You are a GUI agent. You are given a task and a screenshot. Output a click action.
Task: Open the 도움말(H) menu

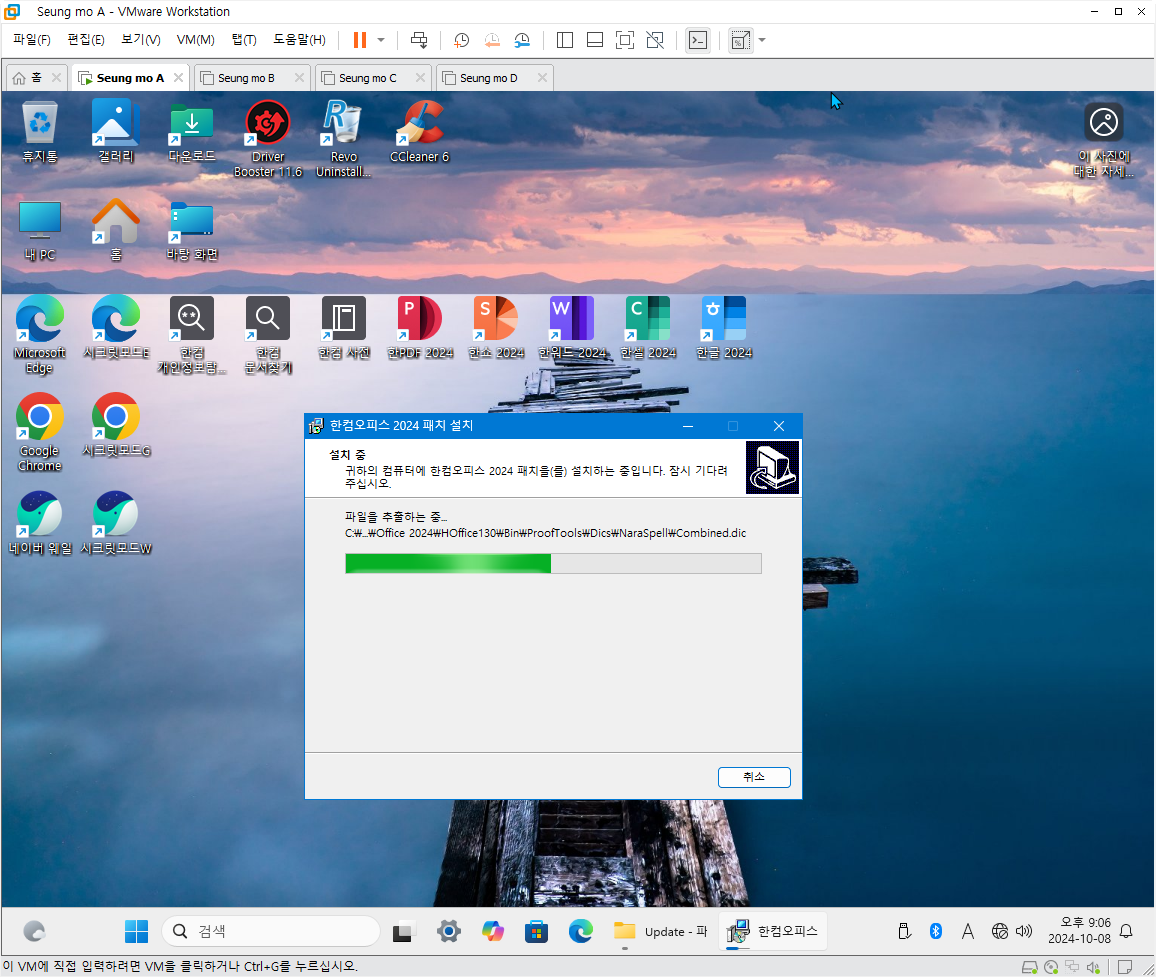[x=299, y=40]
